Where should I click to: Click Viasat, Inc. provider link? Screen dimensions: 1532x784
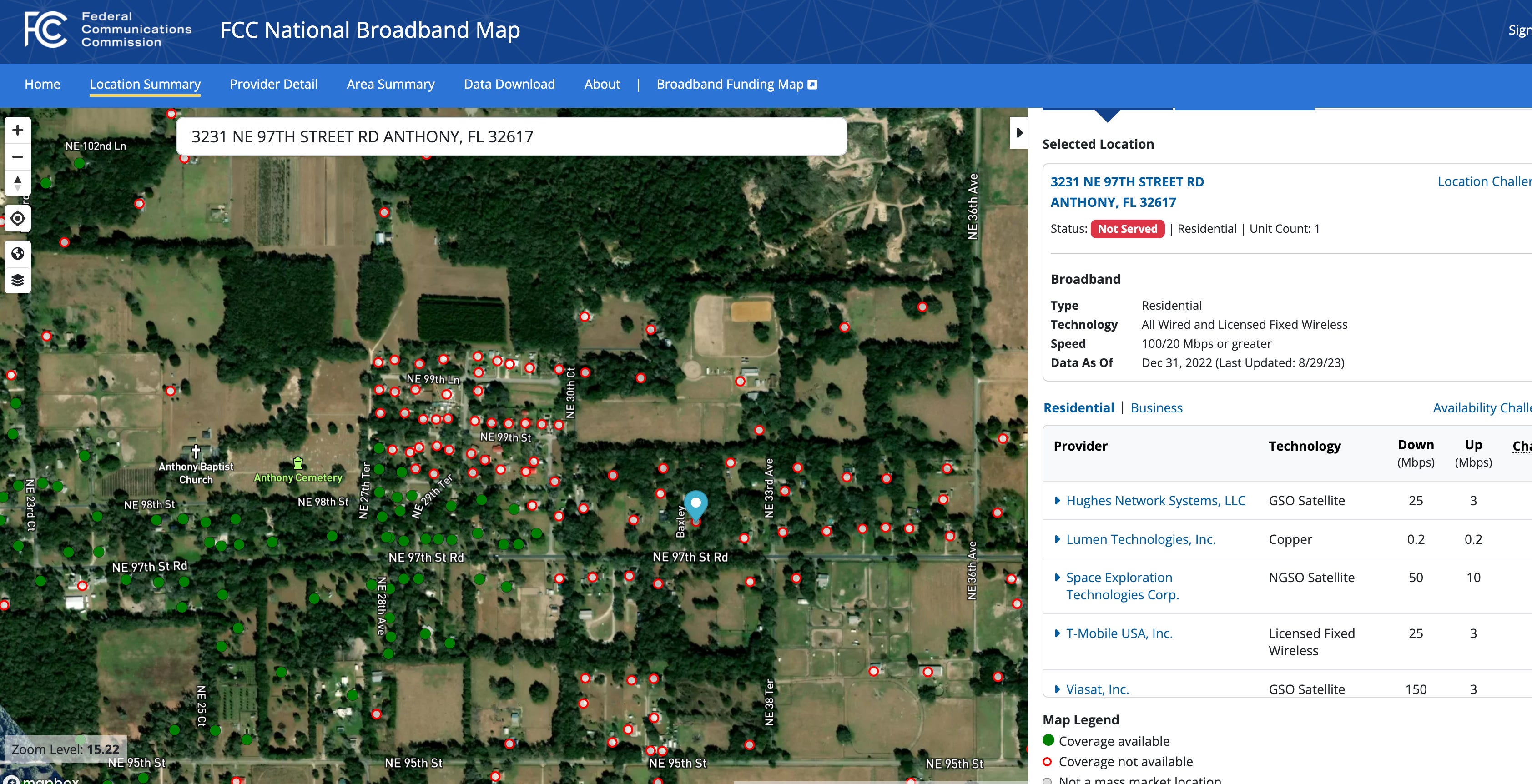tap(1097, 689)
